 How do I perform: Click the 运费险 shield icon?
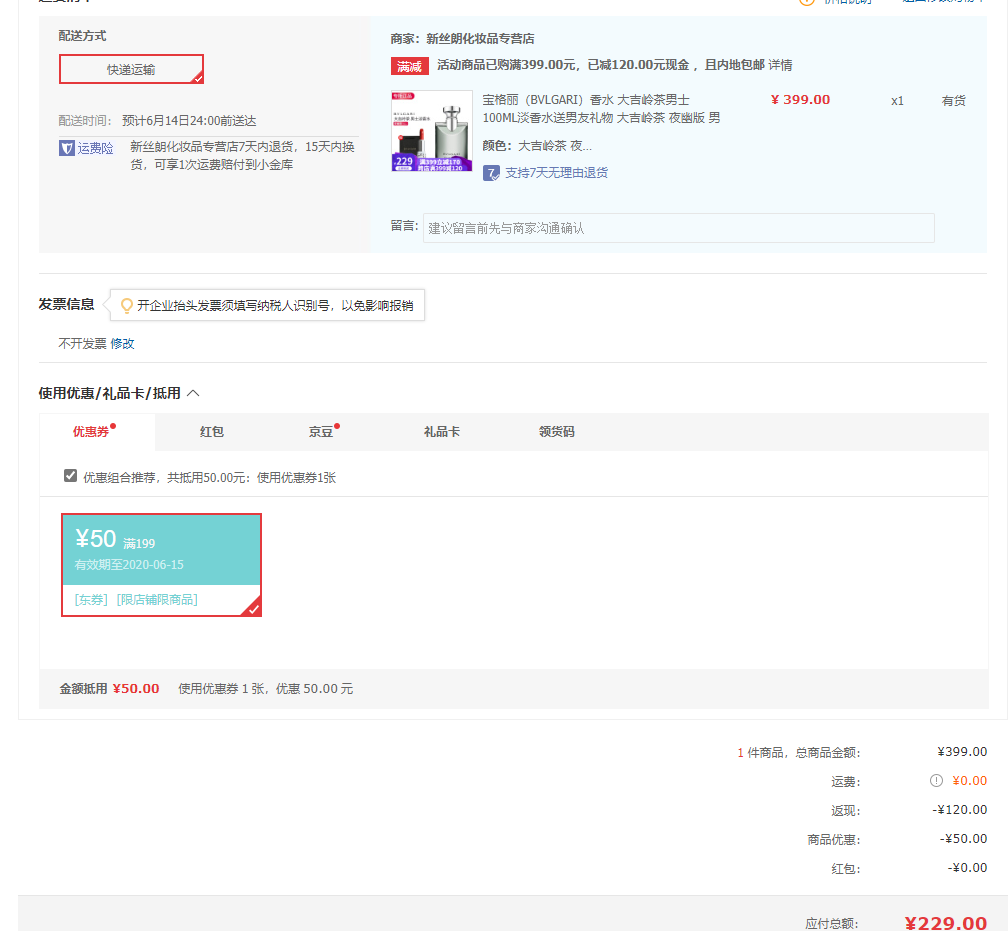pos(67,149)
